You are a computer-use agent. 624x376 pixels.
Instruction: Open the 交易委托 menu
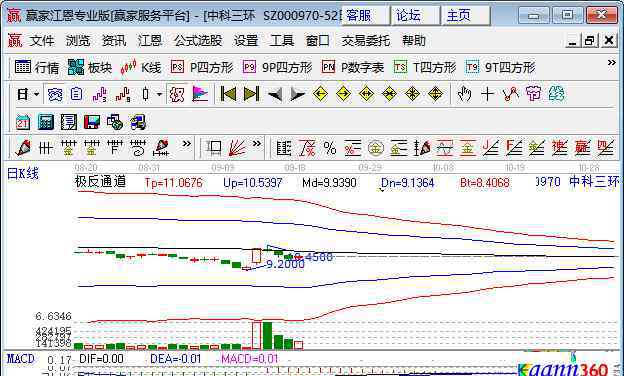pyautogui.click(x=366, y=41)
